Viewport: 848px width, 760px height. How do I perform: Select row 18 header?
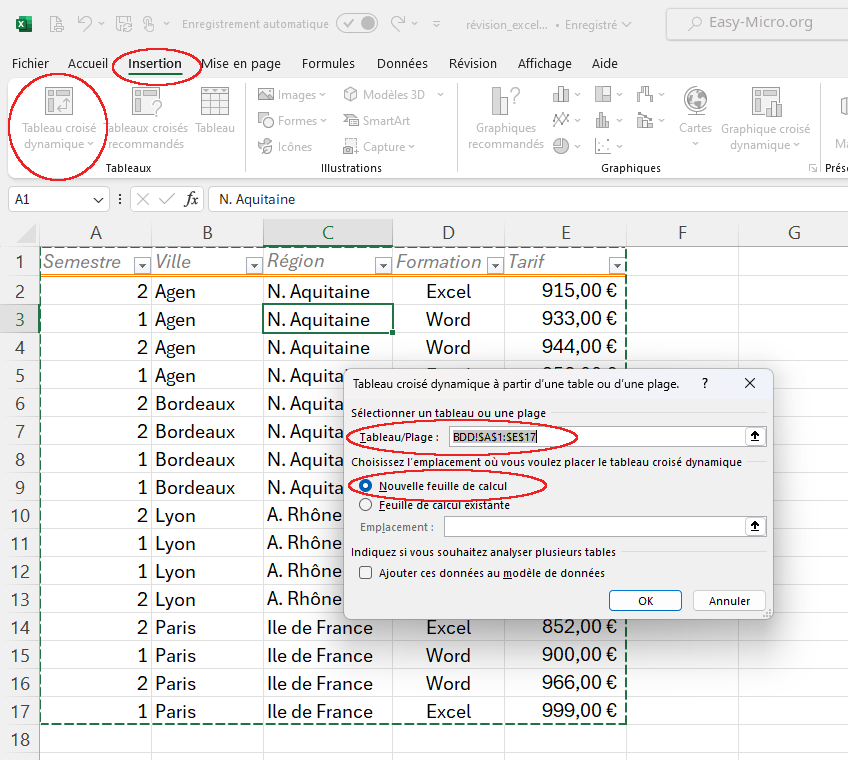tap(20, 739)
